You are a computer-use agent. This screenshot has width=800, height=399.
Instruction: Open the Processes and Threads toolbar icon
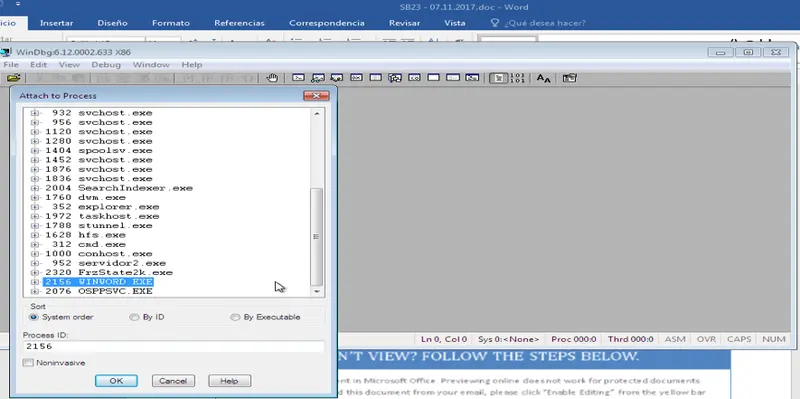pyautogui.click(x=453, y=78)
